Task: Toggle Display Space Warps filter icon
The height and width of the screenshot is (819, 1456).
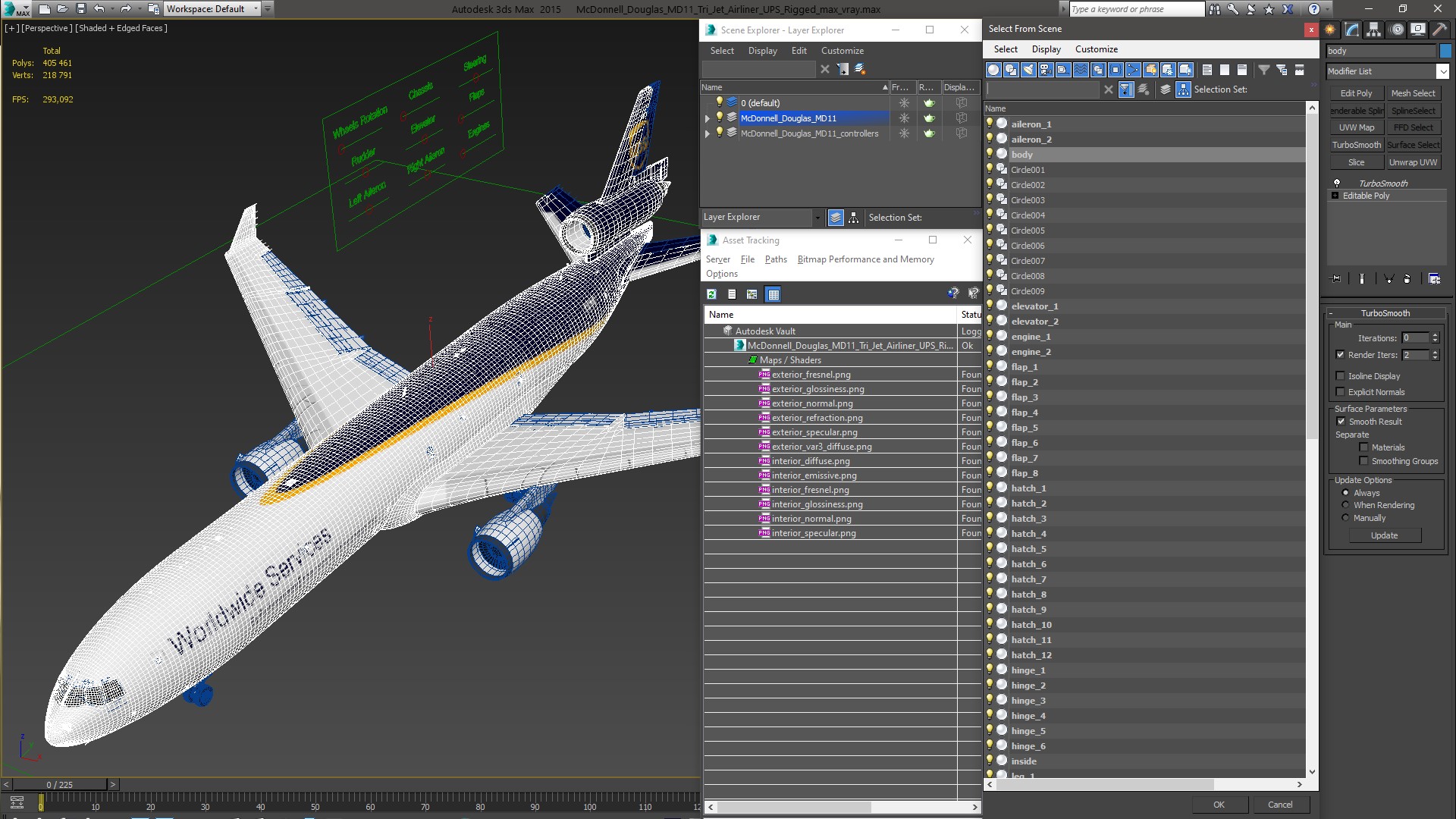Action: point(1081,70)
